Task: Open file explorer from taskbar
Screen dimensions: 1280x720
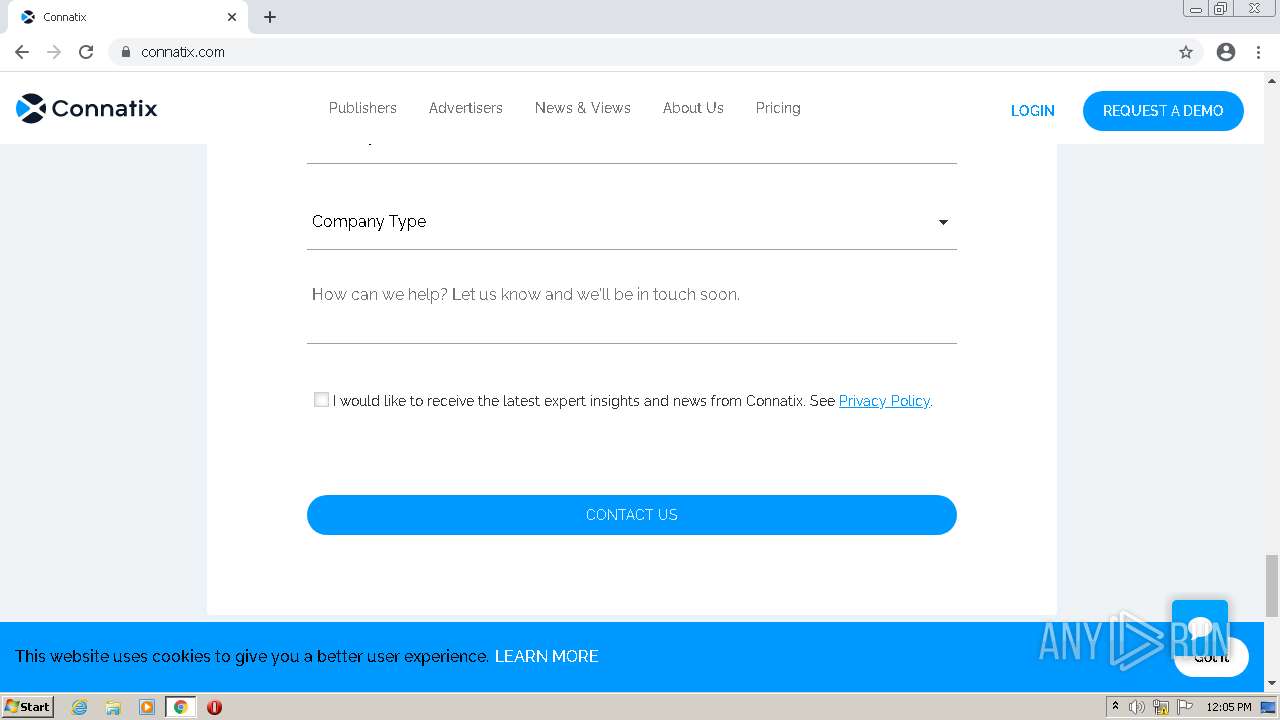Action: [x=113, y=707]
